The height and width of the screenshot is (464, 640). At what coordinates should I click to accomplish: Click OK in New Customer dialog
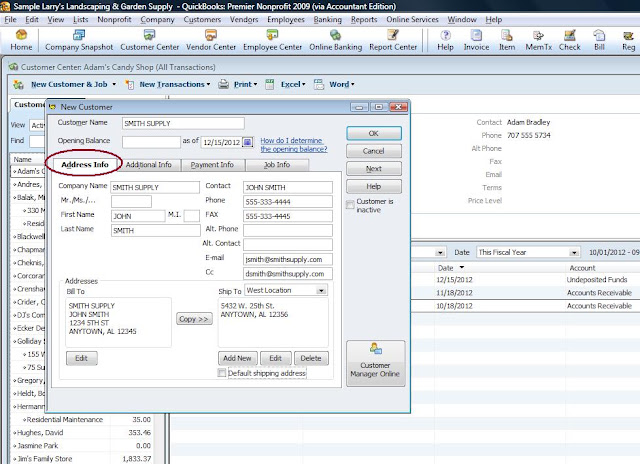[373, 133]
